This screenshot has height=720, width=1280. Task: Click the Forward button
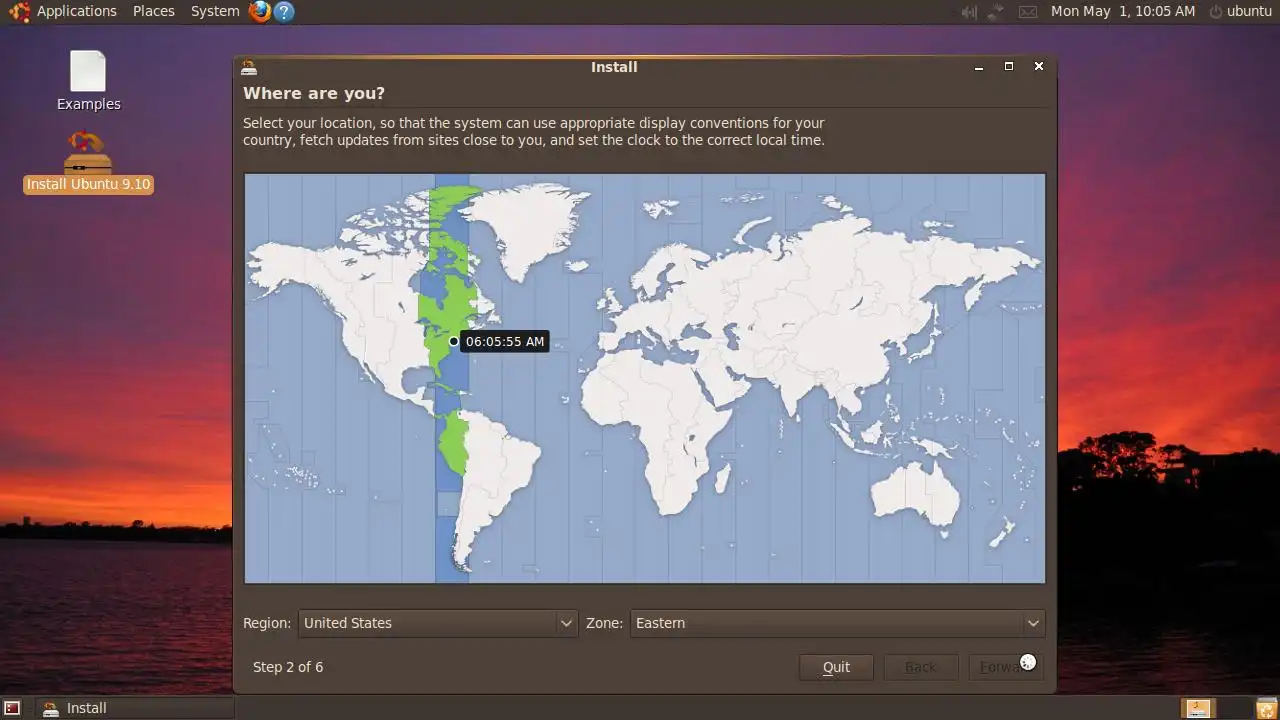point(1006,667)
